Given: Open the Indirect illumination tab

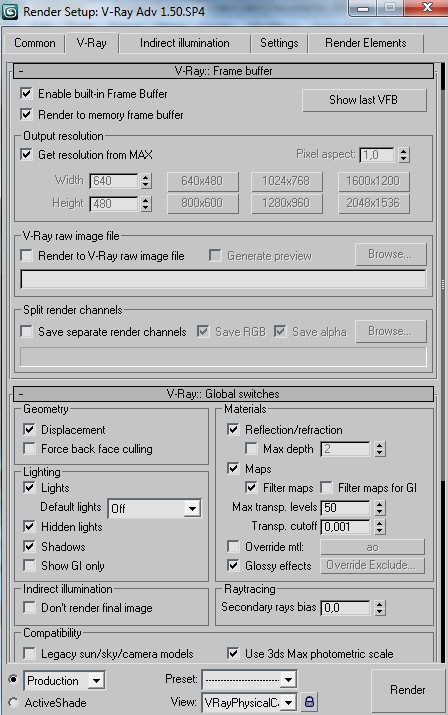Looking at the screenshot, I should tap(185, 43).
